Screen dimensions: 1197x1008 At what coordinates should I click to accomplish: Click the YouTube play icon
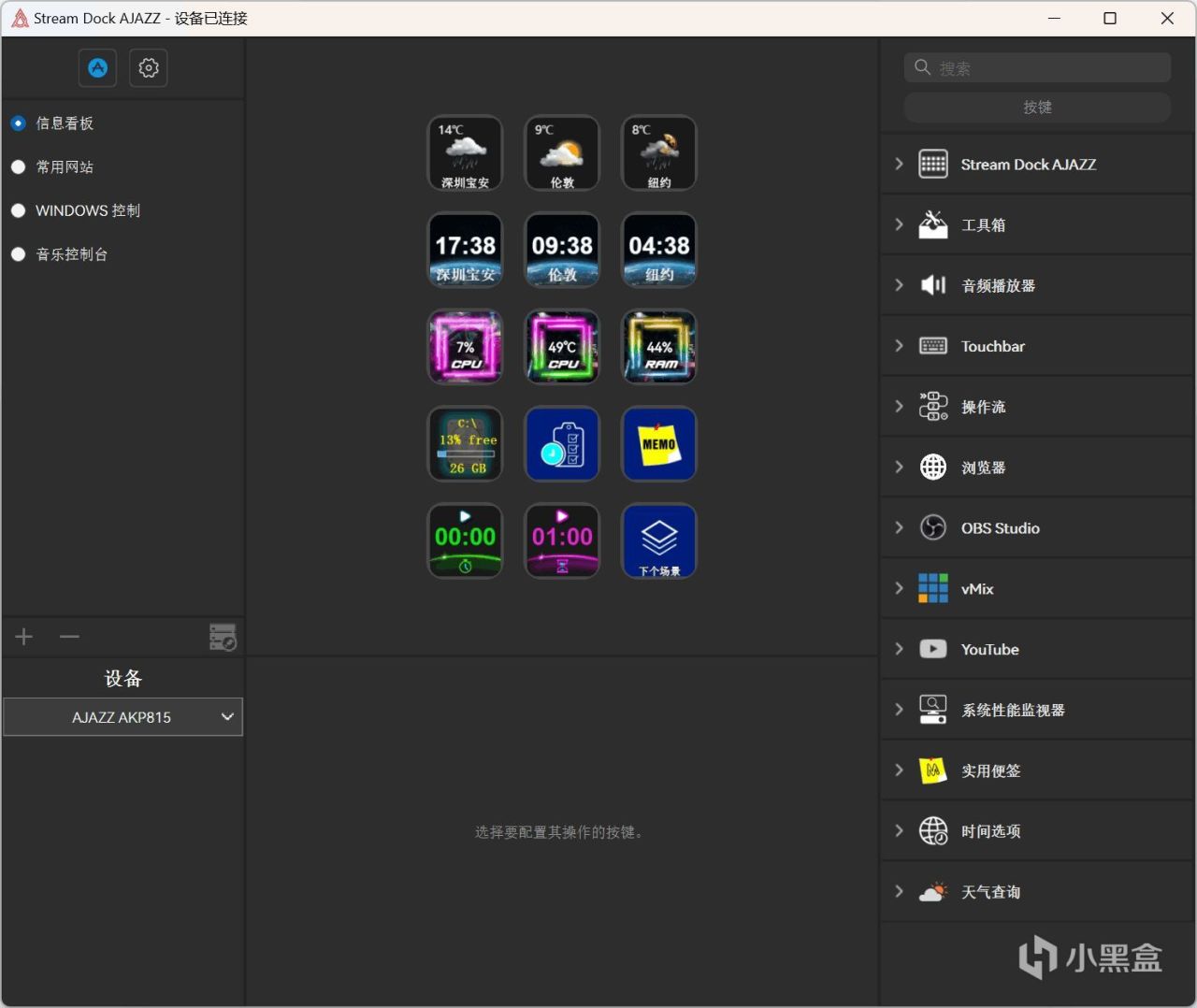[x=933, y=649]
